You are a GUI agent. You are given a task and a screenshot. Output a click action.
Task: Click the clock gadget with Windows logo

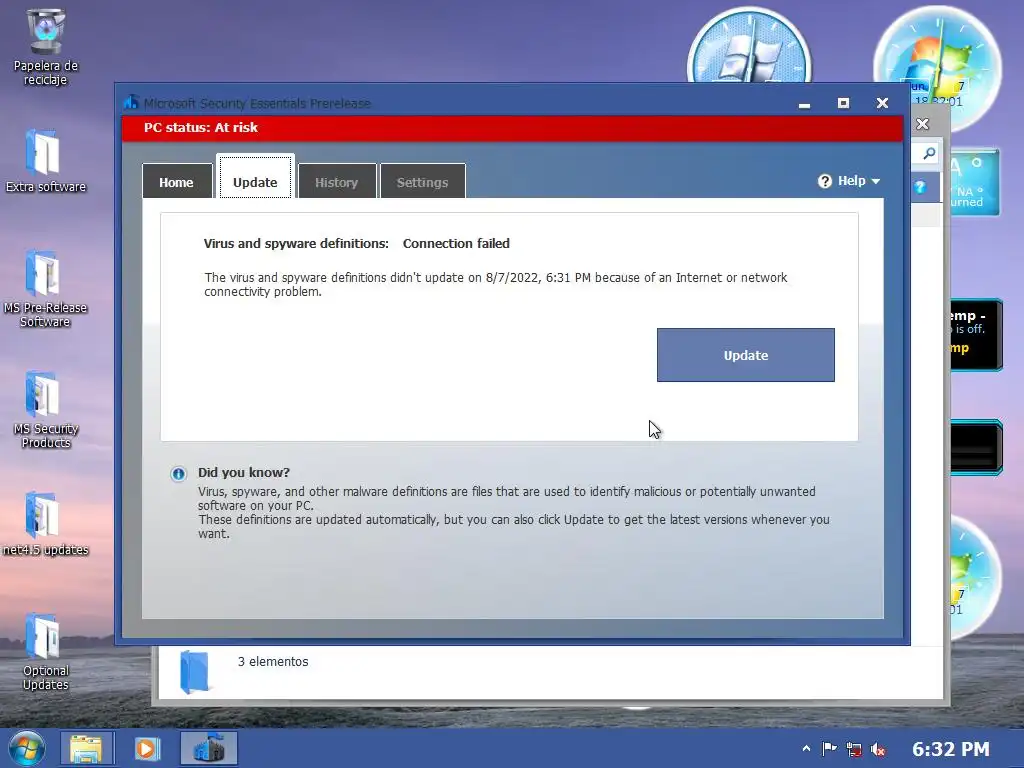click(x=749, y=47)
